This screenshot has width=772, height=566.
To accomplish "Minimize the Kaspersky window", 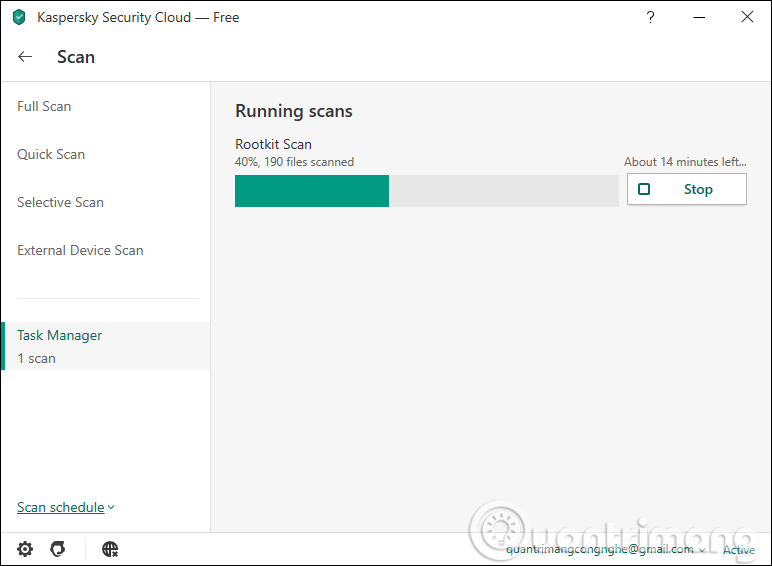I will (x=699, y=17).
